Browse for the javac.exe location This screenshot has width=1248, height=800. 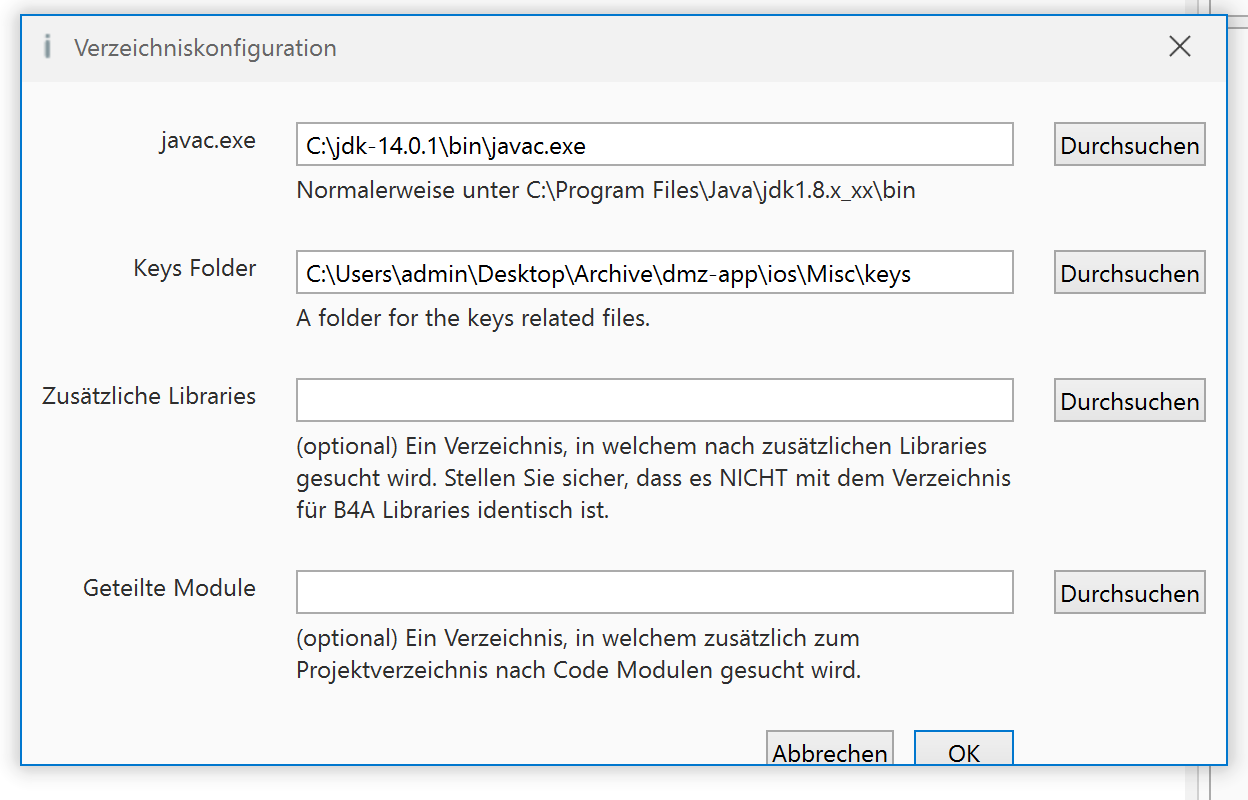click(1129, 145)
